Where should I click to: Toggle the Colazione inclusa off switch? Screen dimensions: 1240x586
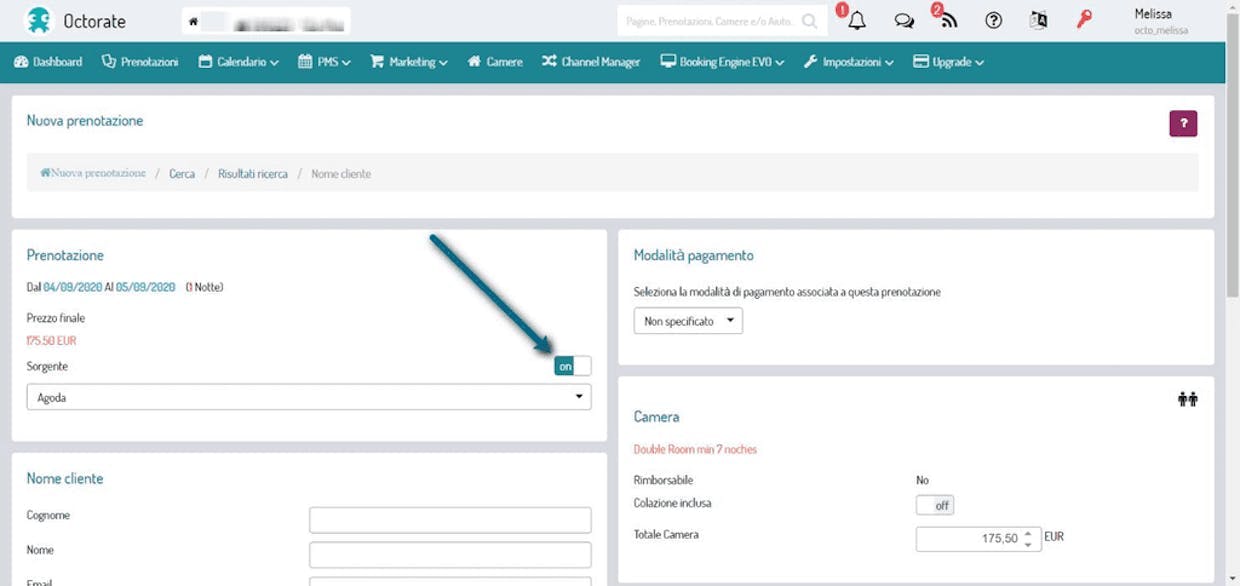[935, 505]
